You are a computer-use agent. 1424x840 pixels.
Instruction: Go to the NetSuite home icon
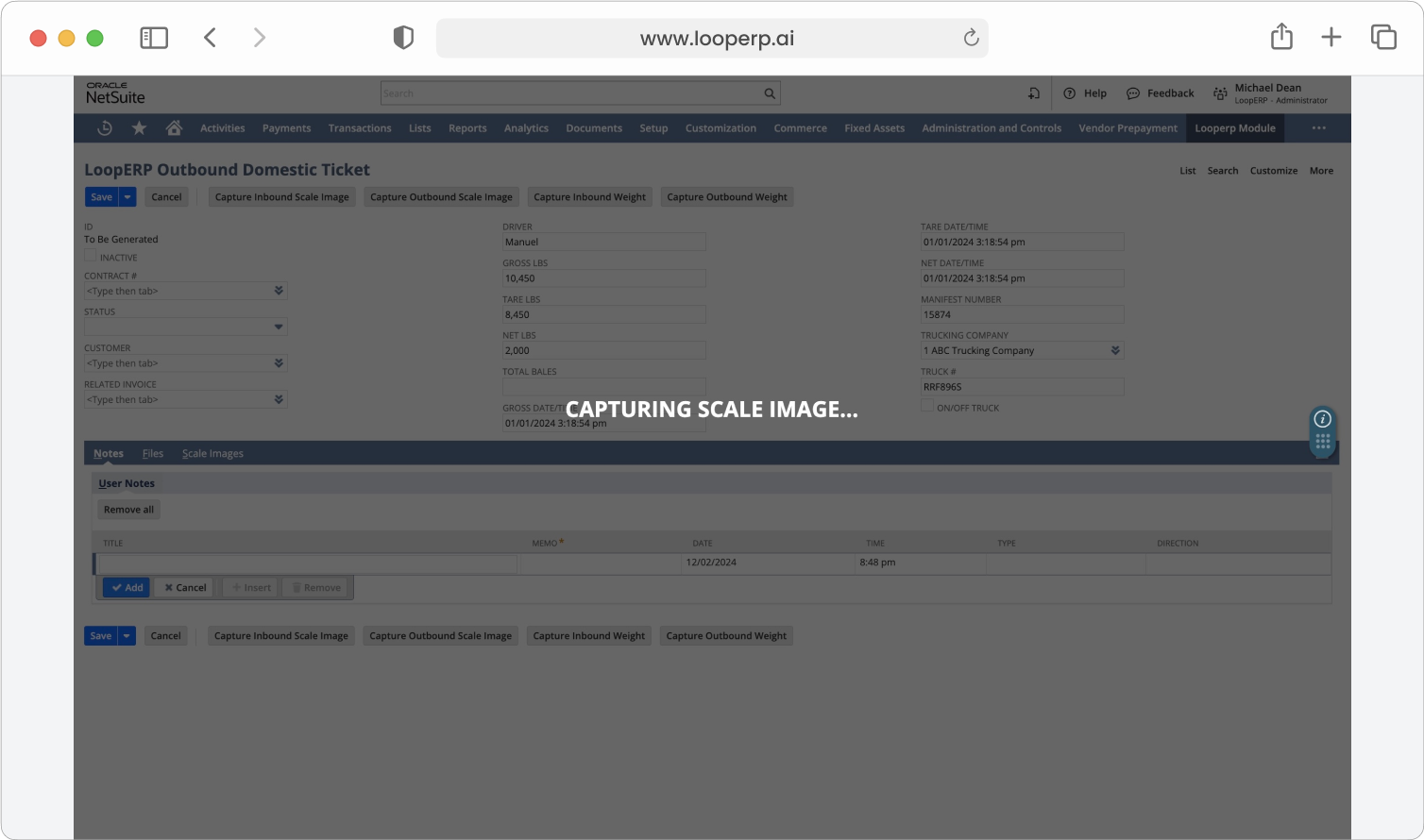[174, 128]
